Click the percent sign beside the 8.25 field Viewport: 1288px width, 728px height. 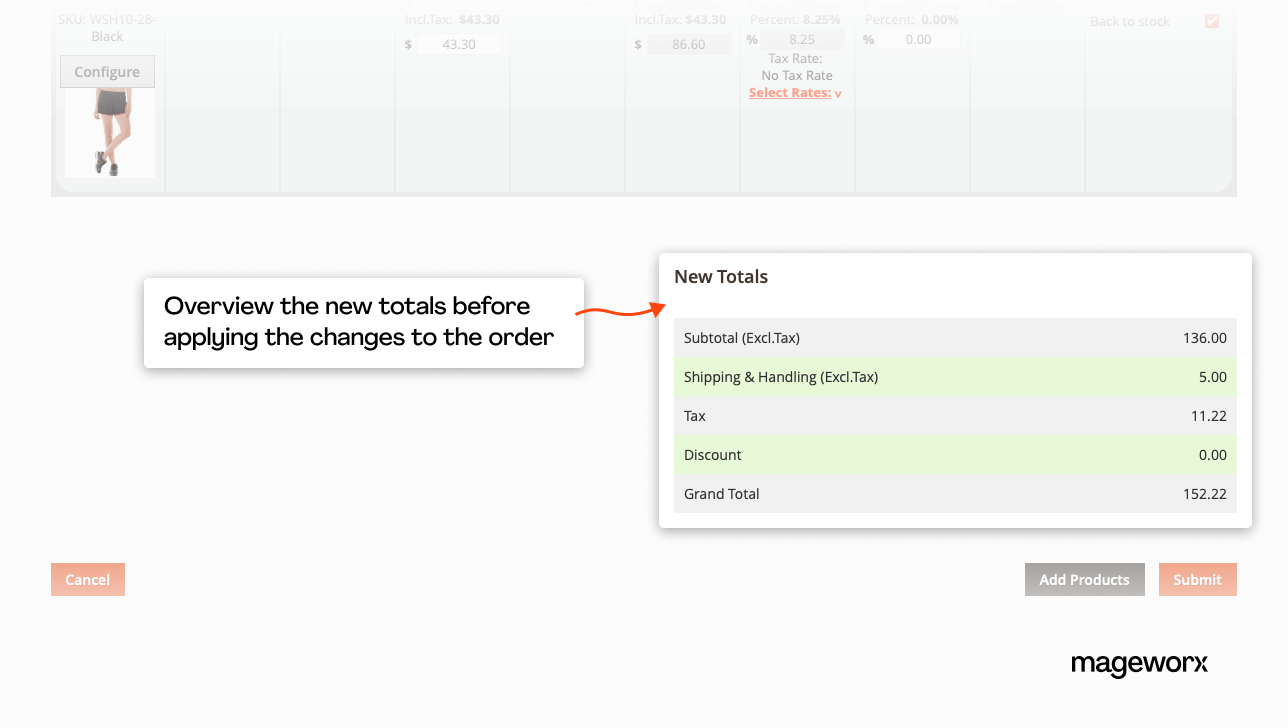point(752,39)
